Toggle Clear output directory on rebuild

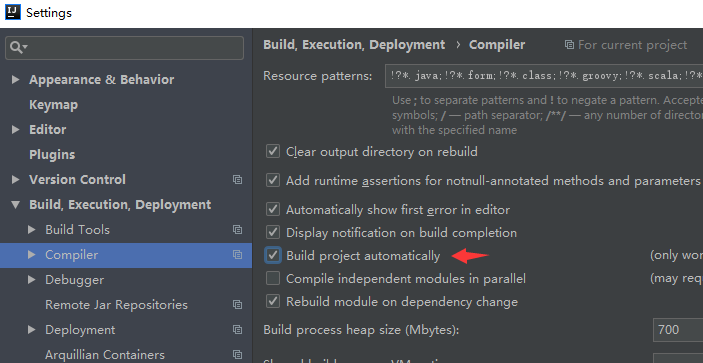point(273,151)
